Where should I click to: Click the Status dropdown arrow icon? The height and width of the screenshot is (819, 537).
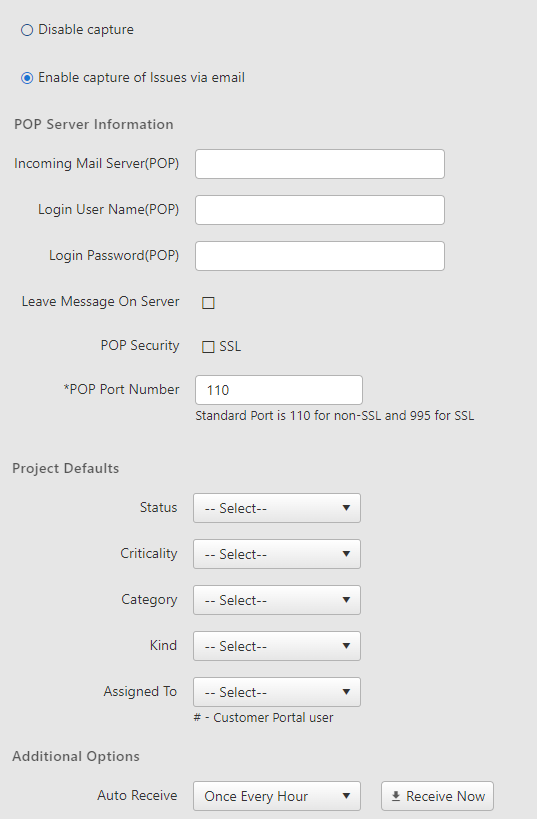[x=346, y=508]
